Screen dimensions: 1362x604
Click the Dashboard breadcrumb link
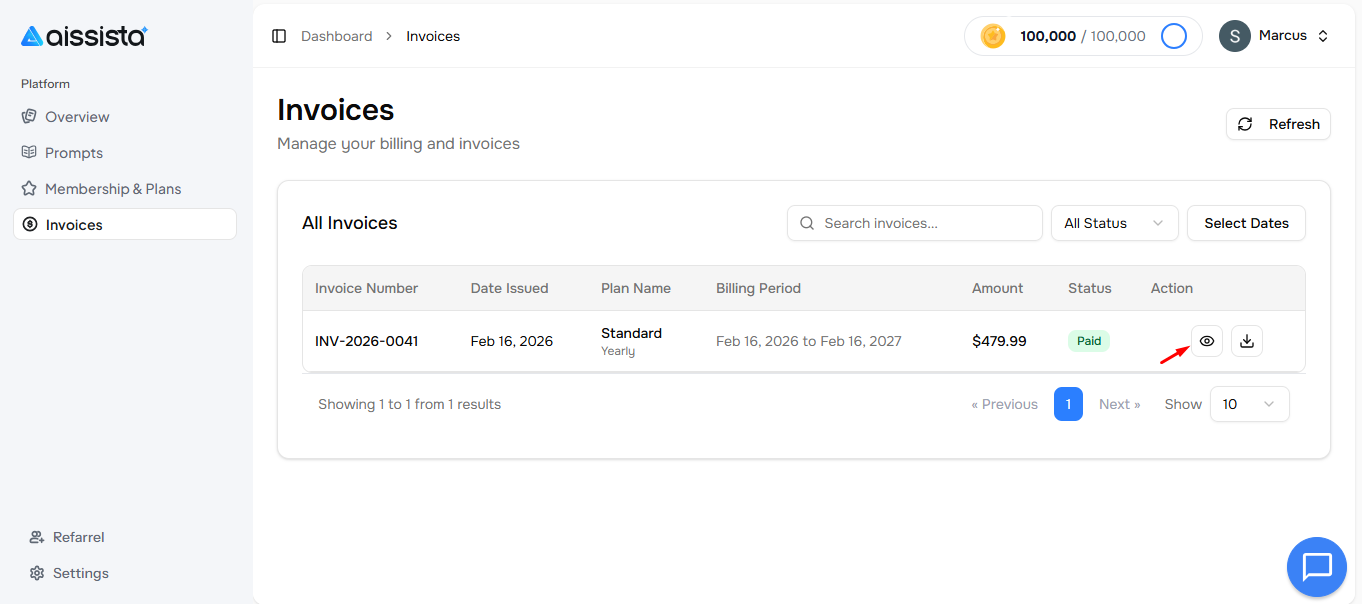336,36
